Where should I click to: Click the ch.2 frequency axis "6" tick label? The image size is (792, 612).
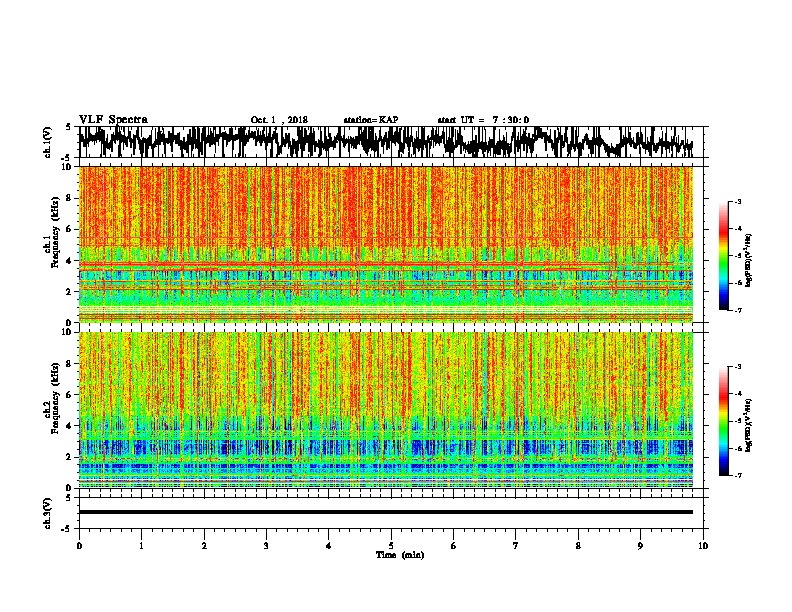(70, 394)
